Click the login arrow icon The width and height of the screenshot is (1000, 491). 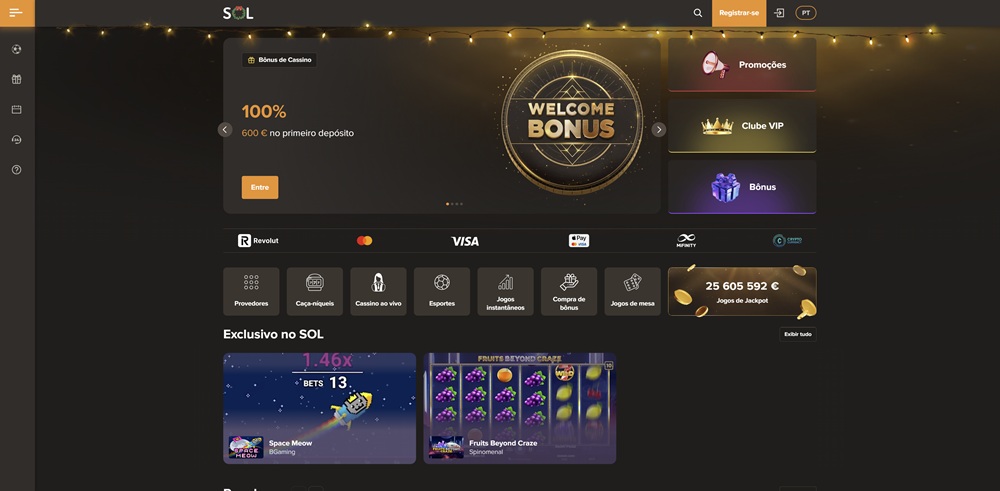pyautogui.click(x=779, y=13)
